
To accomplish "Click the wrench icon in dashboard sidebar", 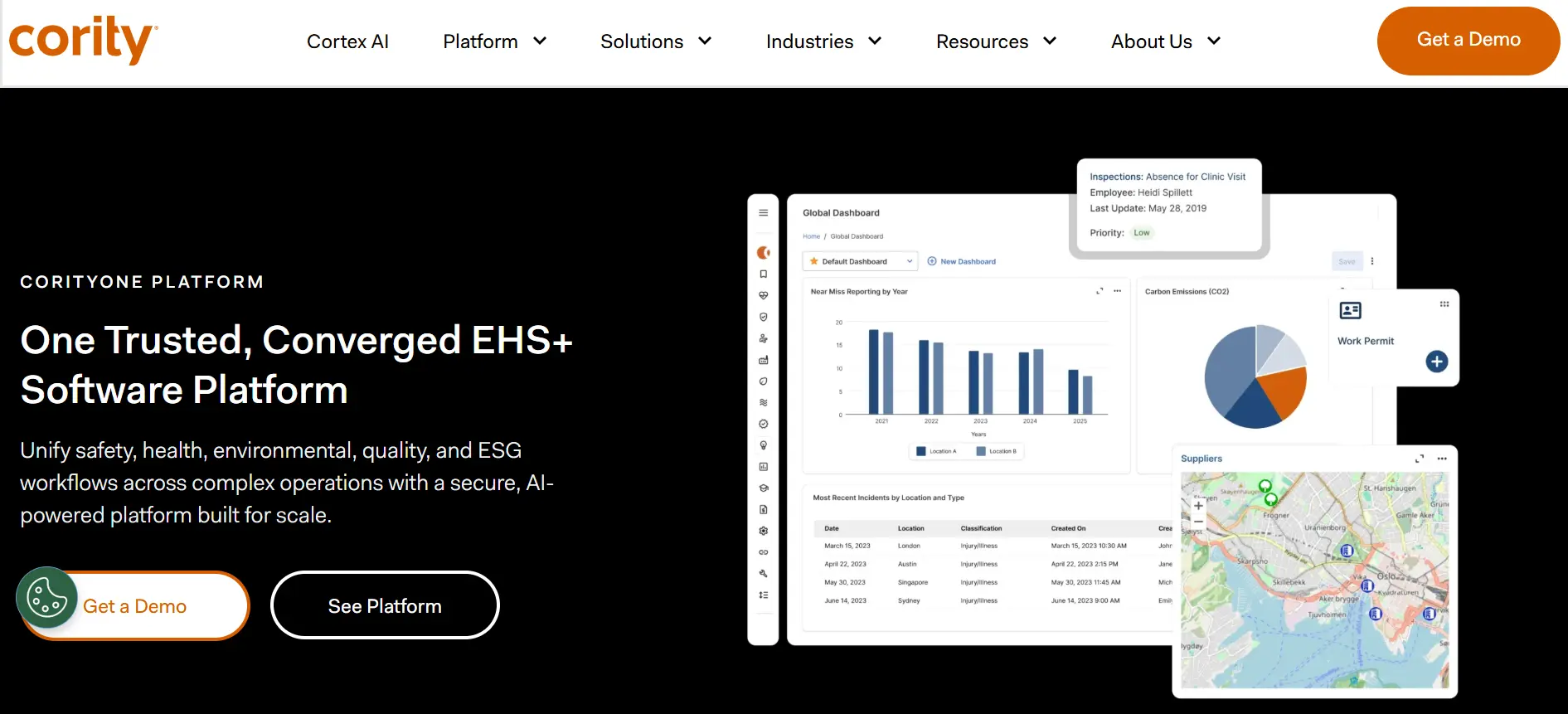I will [764, 574].
